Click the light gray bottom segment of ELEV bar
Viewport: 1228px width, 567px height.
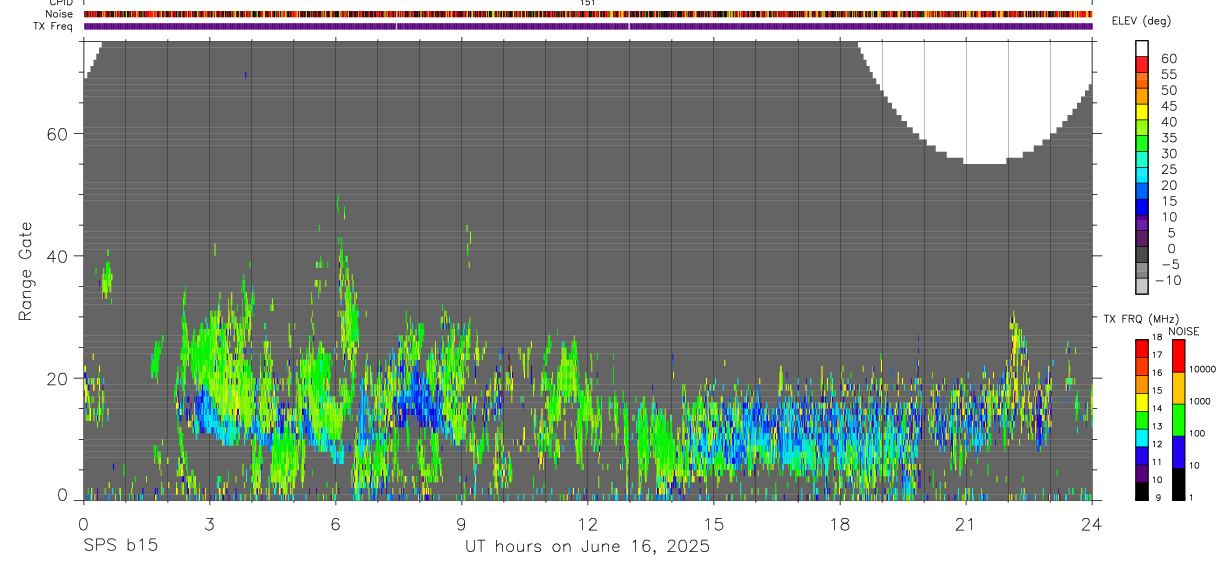pyautogui.click(x=1142, y=286)
